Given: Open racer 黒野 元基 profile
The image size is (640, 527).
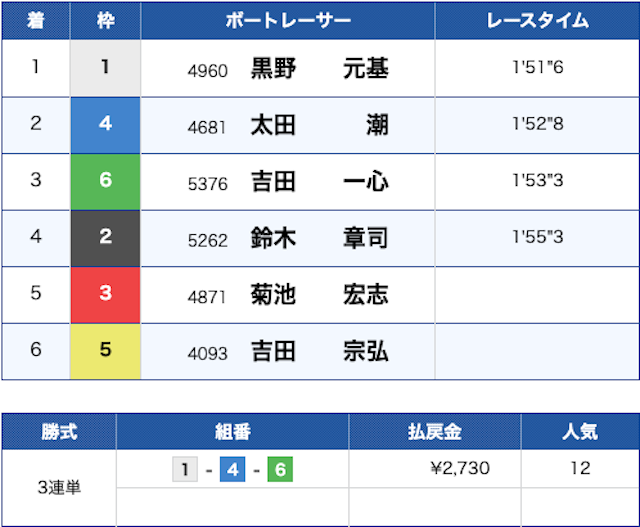Looking at the screenshot, I should pyautogui.click(x=319, y=69).
